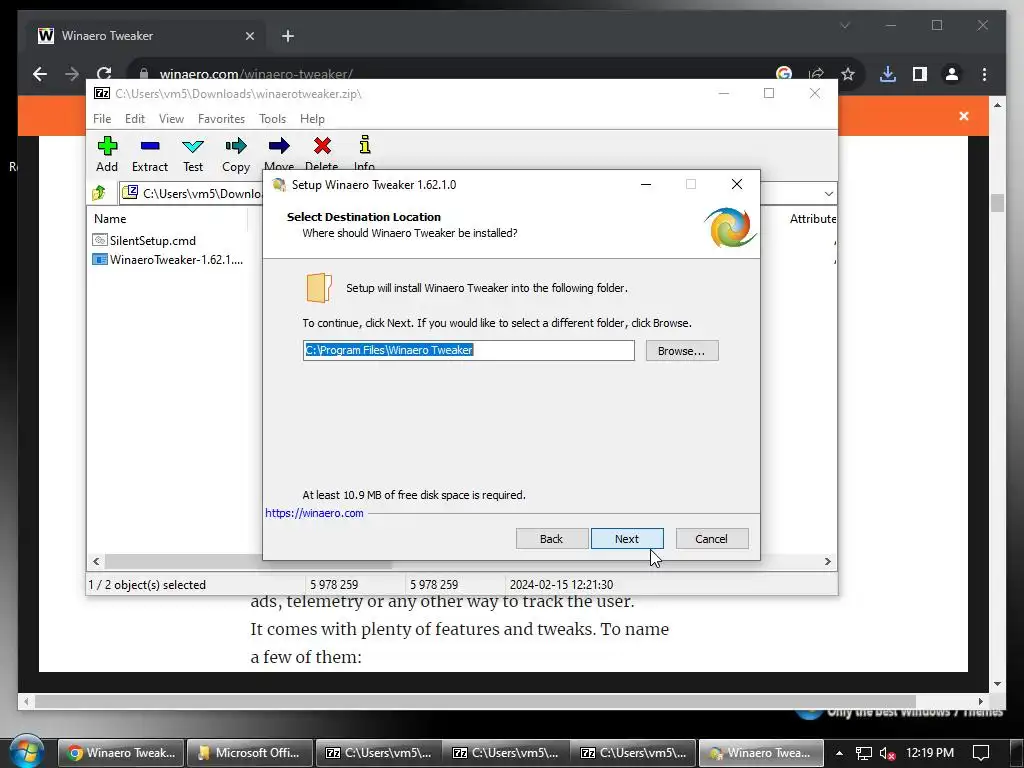Click the webpage vertical scrollbar thumb
This screenshot has height=768, width=1024.
click(x=997, y=202)
